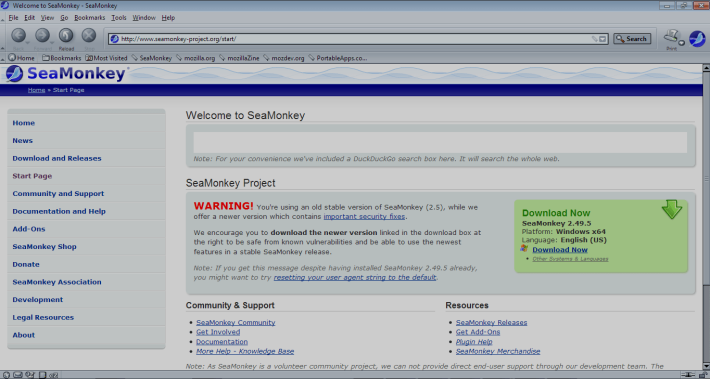Click the Forward navigation button
This screenshot has height=379, width=710.
click(x=42, y=35)
